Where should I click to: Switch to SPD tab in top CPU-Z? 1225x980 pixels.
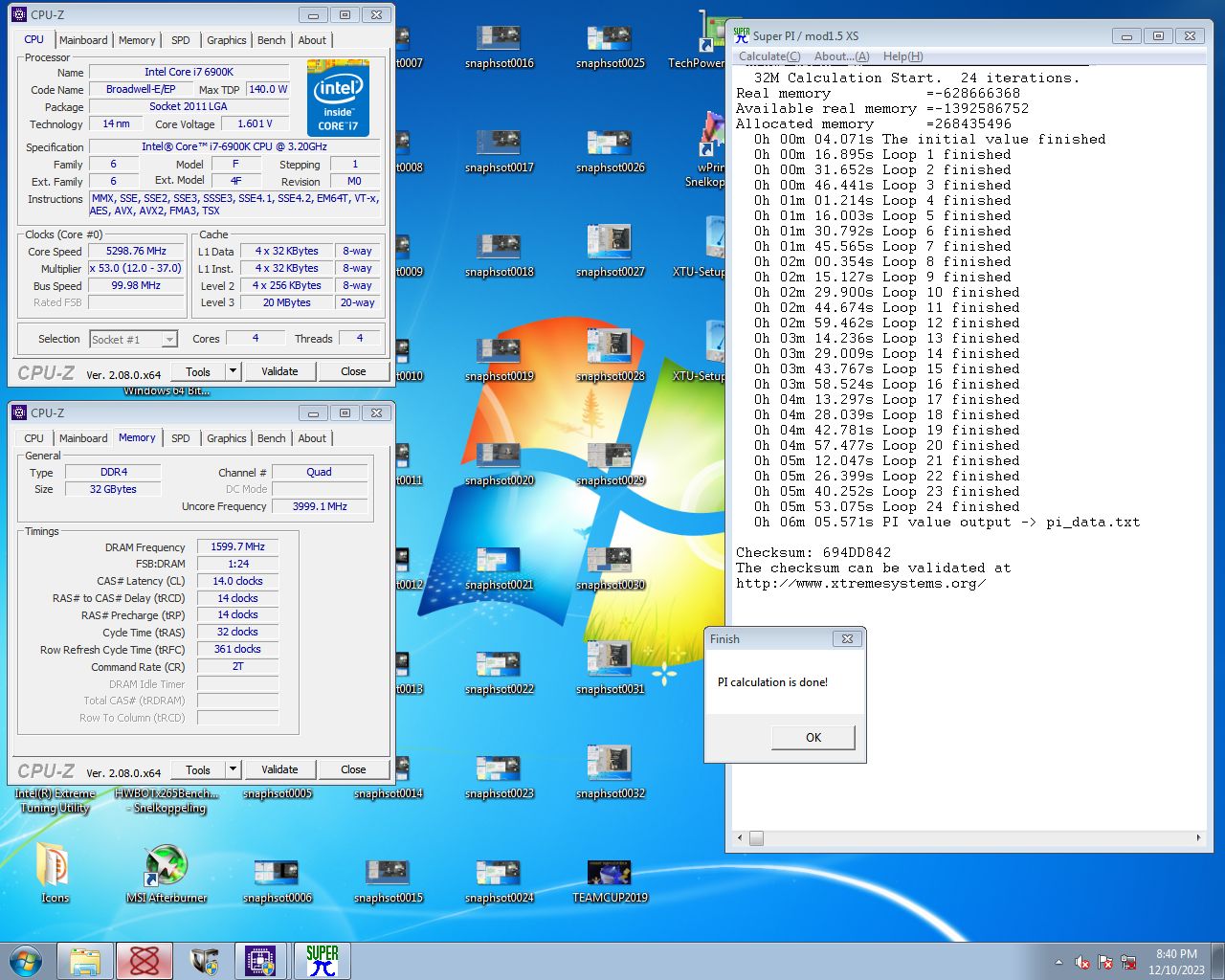point(181,40)
